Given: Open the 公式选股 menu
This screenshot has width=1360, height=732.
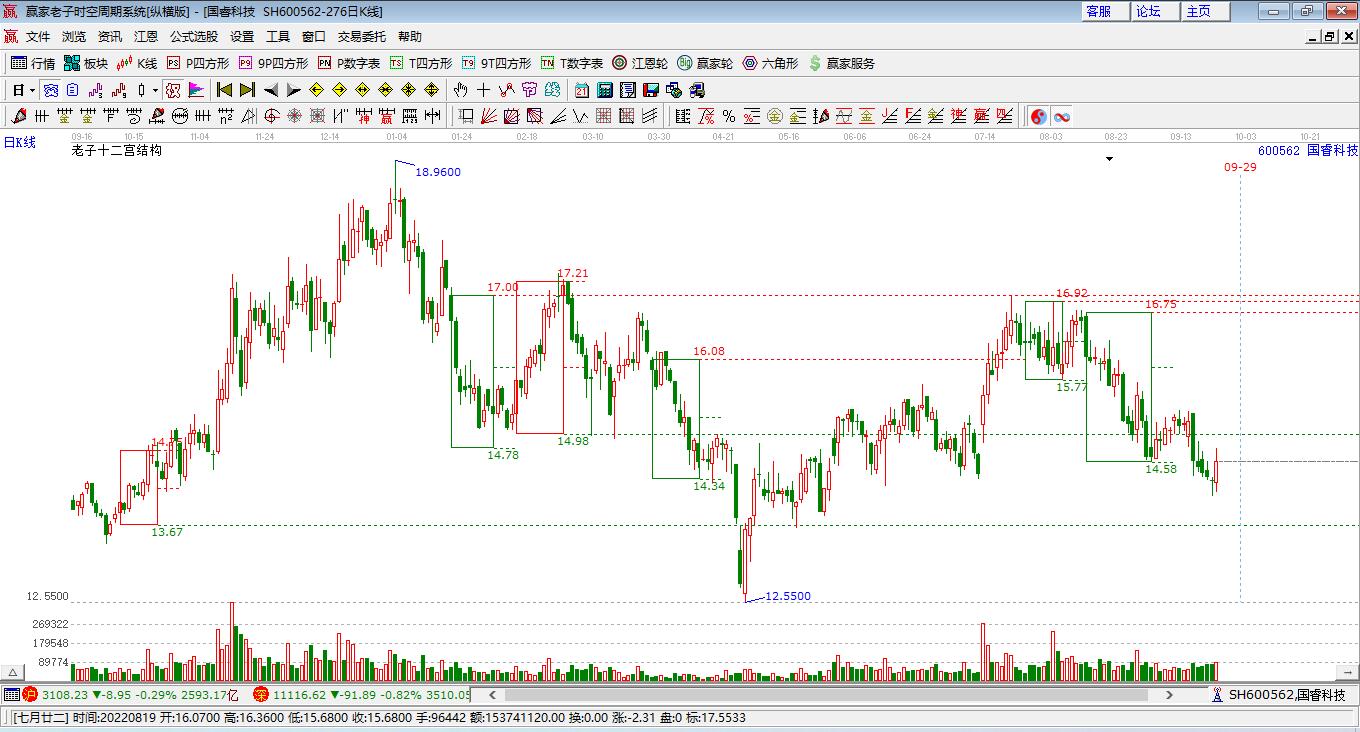Looking at the screenshot, I should pos(194,36).
